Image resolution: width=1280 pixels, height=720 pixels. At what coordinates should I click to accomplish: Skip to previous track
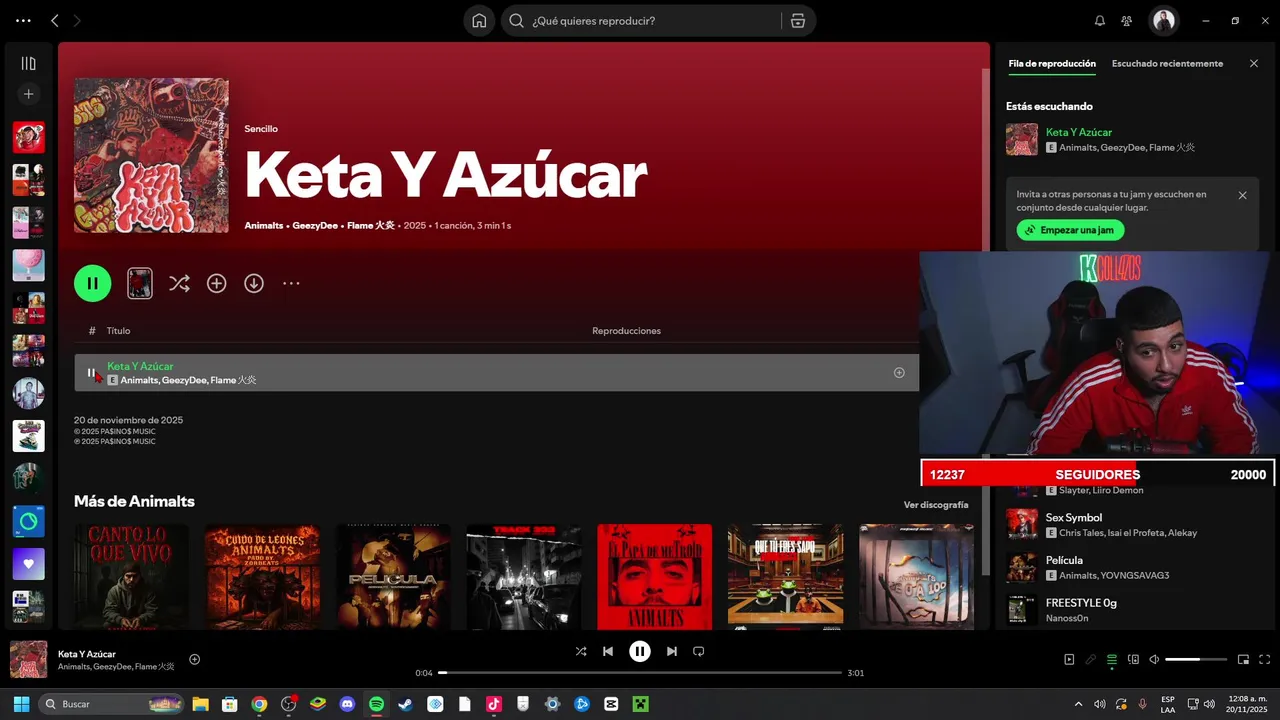click(x=608, y=651)
